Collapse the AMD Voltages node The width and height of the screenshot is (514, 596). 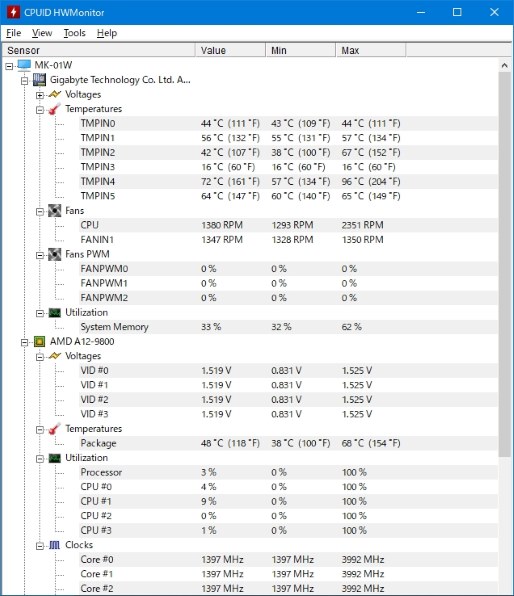tap(40, 357)
